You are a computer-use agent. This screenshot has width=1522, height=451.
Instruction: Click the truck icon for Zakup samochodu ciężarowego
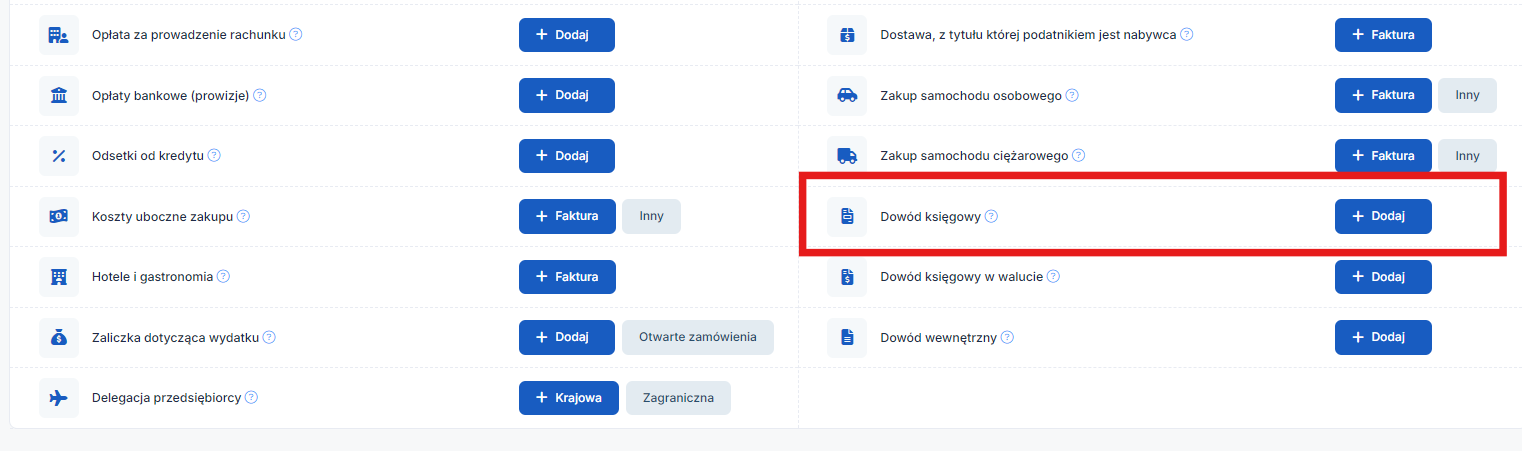[x=847, y=156]
